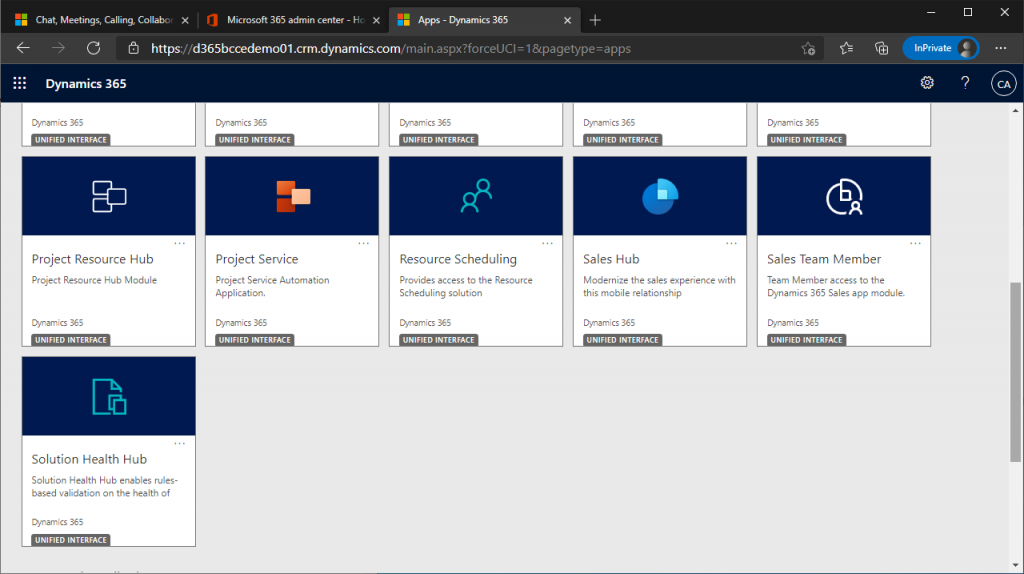Open browser Settings and more ellipsis
This screenshot has width=1024, height=574.
click(x=1000, y=48)
